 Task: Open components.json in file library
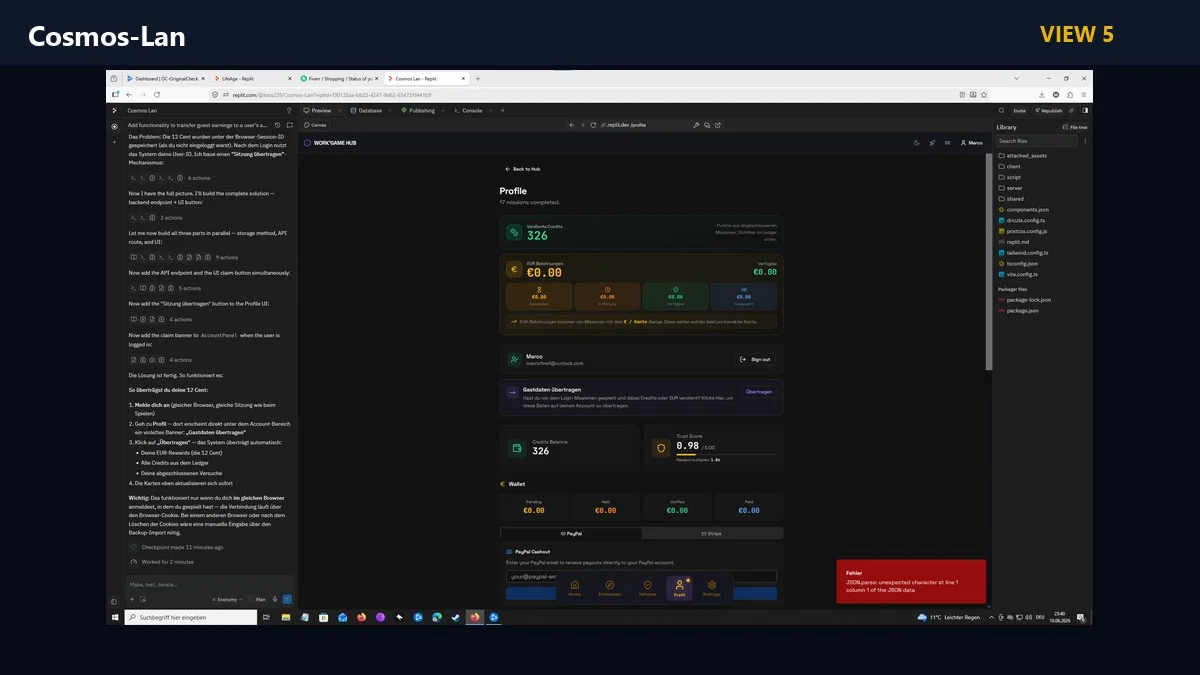point(1022,209)
